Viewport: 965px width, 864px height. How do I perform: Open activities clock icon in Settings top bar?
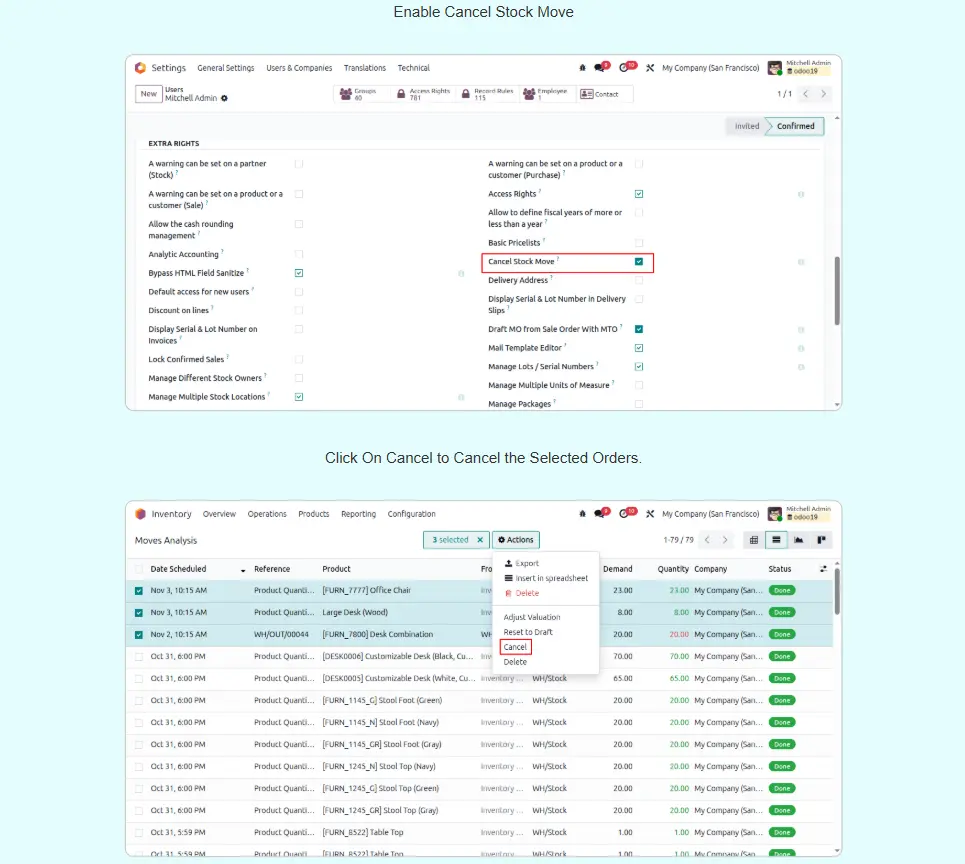626,68
